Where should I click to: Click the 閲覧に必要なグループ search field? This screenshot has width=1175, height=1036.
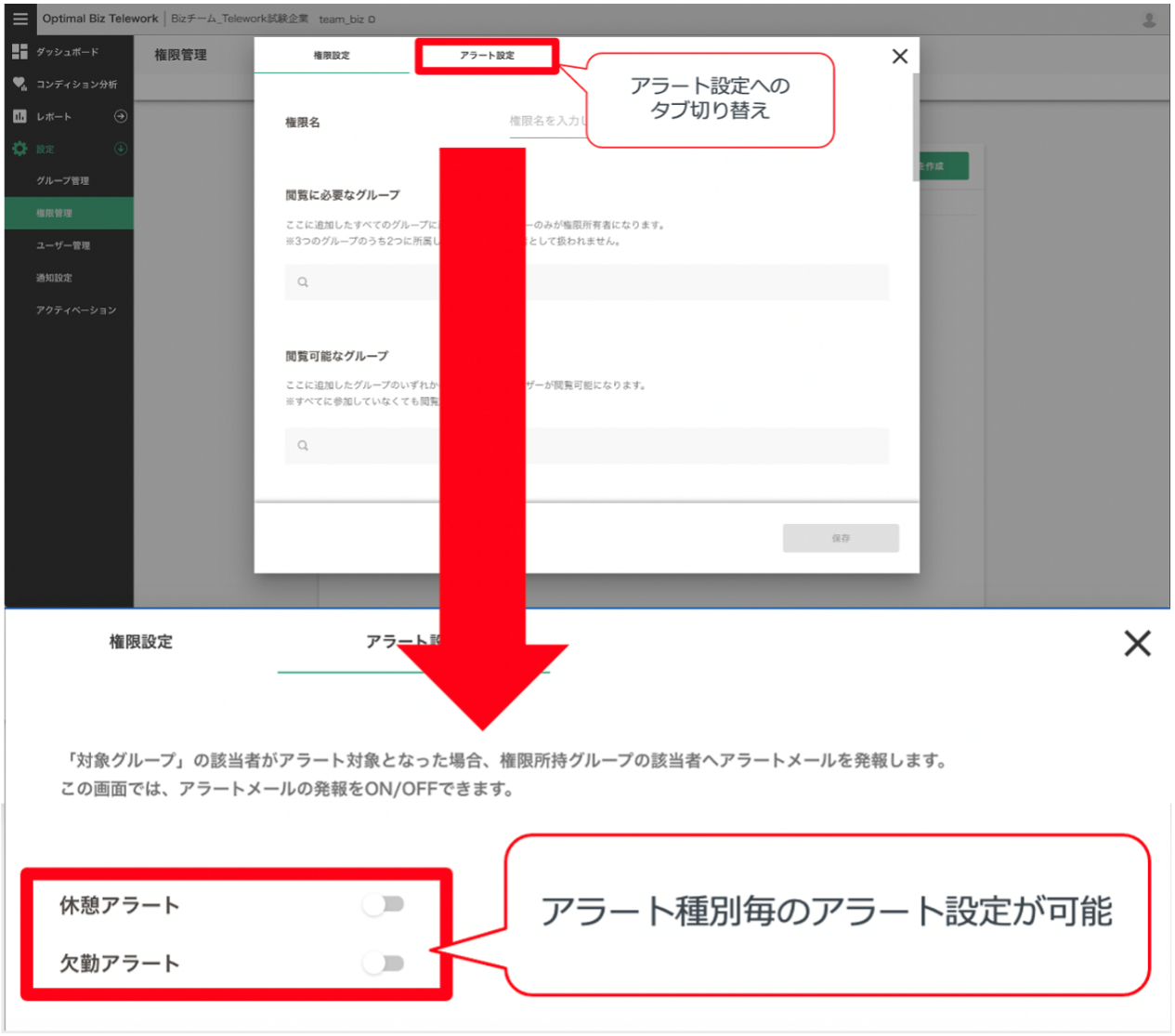tap(587, 282)
